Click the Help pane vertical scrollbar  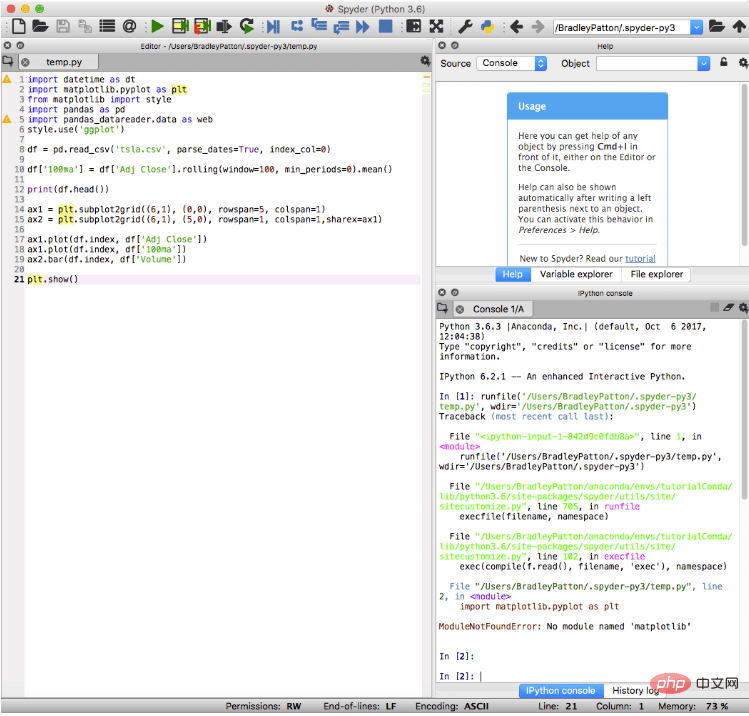744,165
